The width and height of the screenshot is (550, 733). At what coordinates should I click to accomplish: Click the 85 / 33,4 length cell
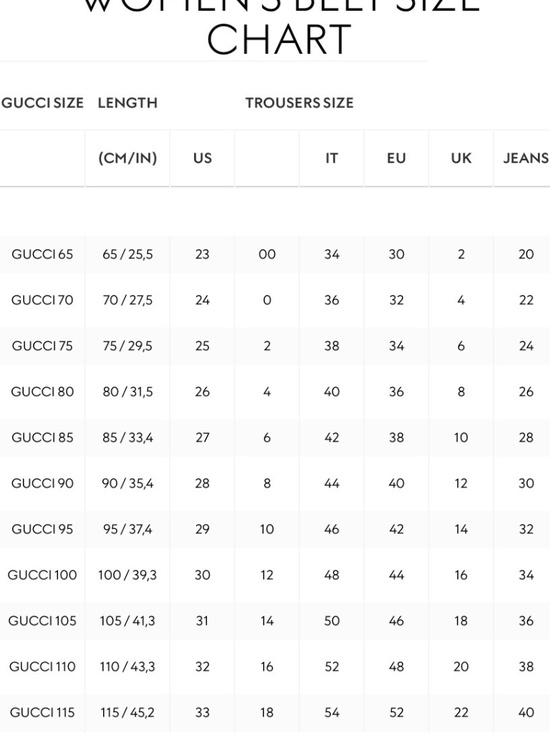(x=128, y=438)
